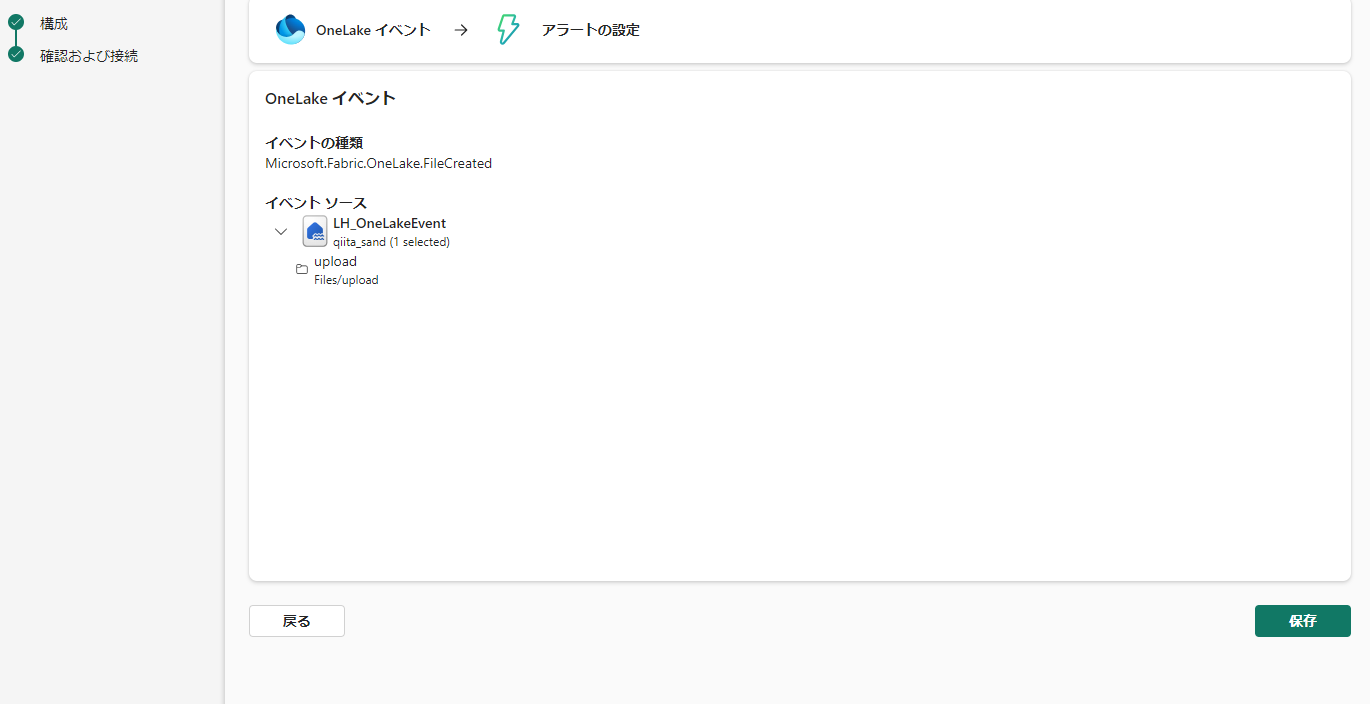Screen dimensions: 1370x704
Task: Click the OneLake イベント header label
Action: (373, 30)
